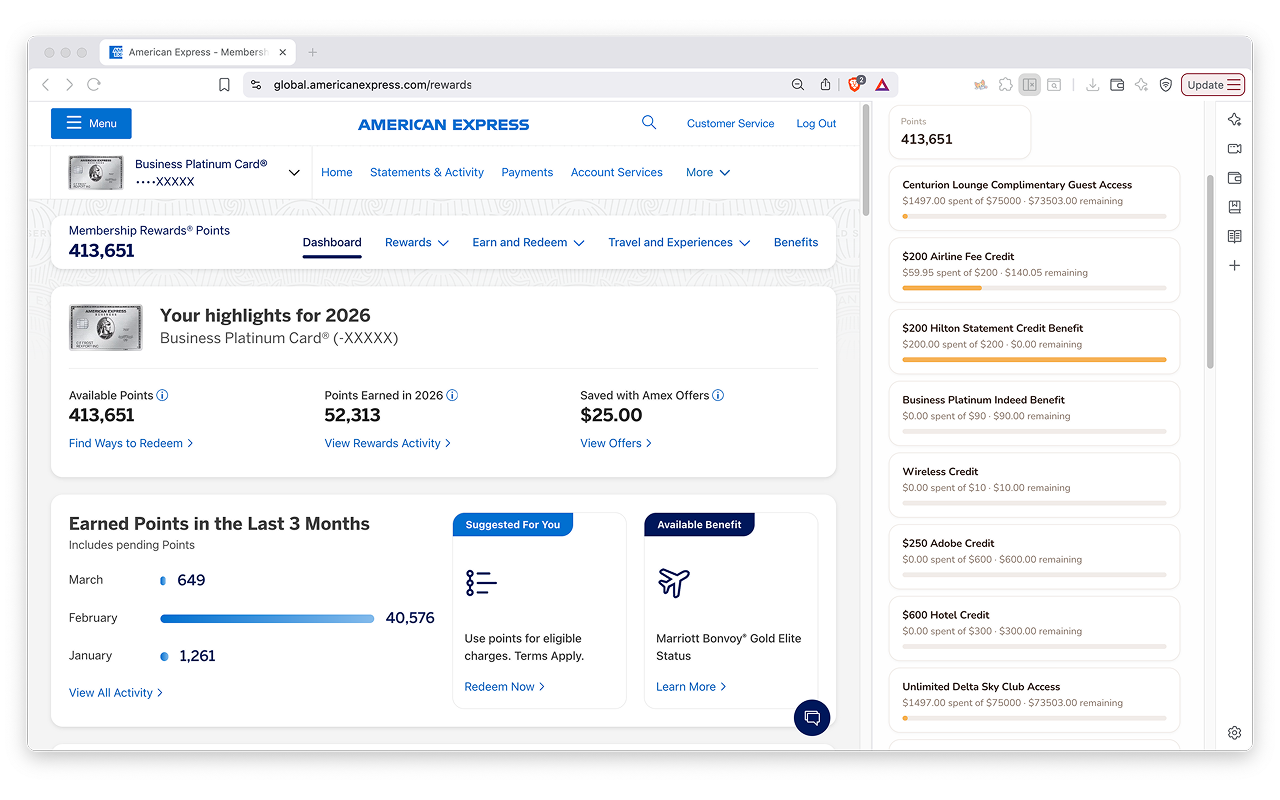Go back with the browser back arrow
The height and width of the screenshot is (800, 1280).
tap(46, 85)
